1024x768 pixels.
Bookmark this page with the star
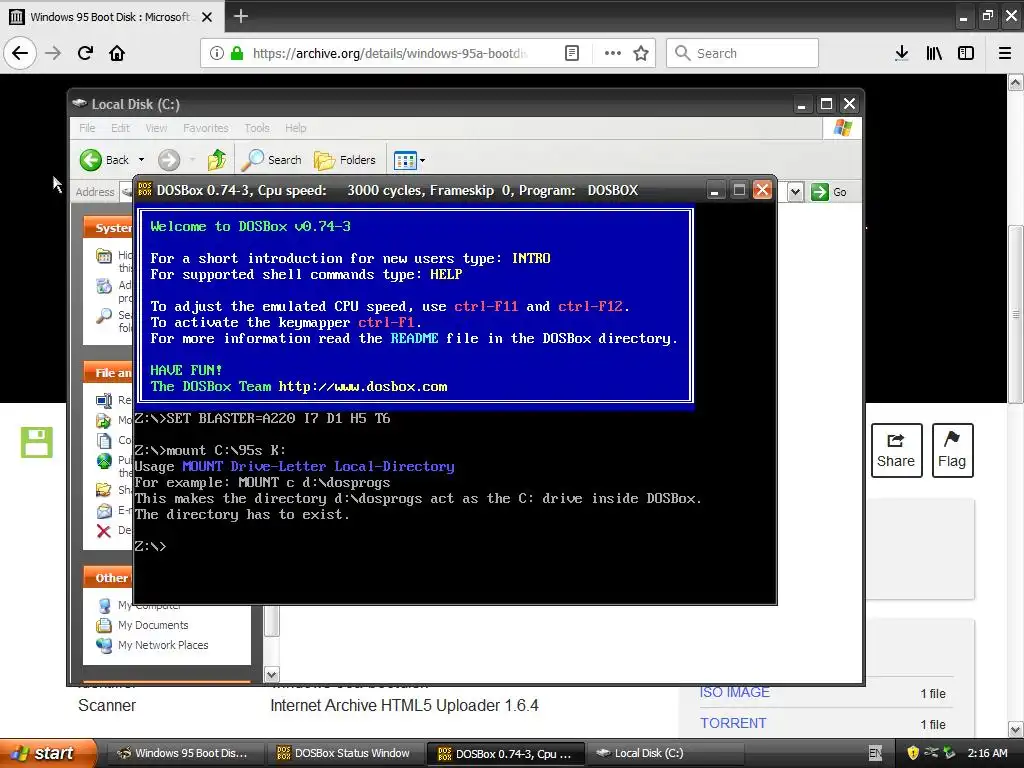(641, 53)
